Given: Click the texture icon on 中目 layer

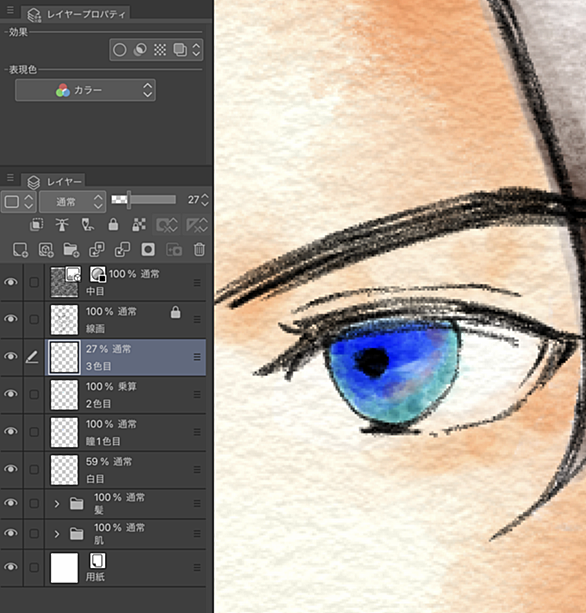Looking at the screenshot, I should coord(97,274).
